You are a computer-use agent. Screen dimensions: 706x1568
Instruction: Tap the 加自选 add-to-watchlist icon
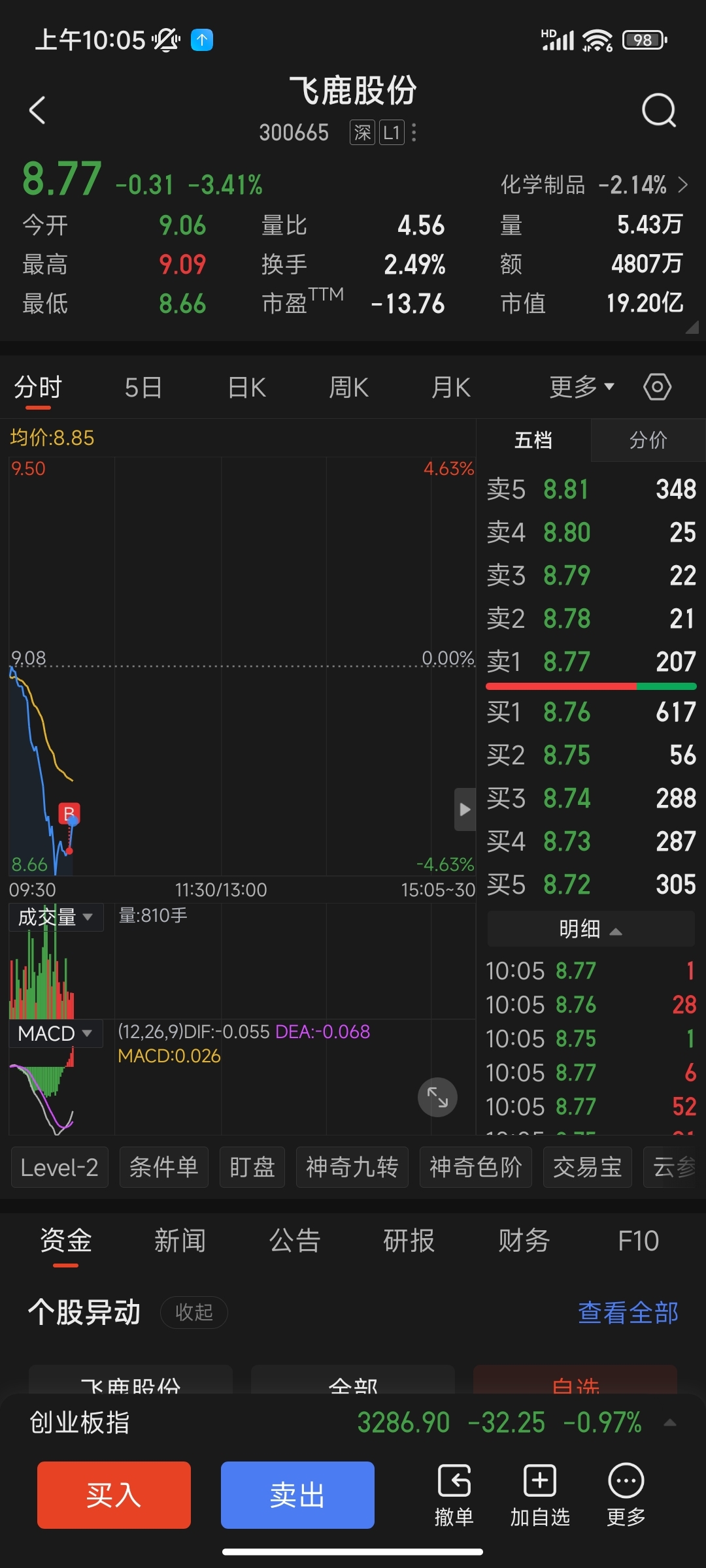pyautogui.click(x=540, y=1495)
